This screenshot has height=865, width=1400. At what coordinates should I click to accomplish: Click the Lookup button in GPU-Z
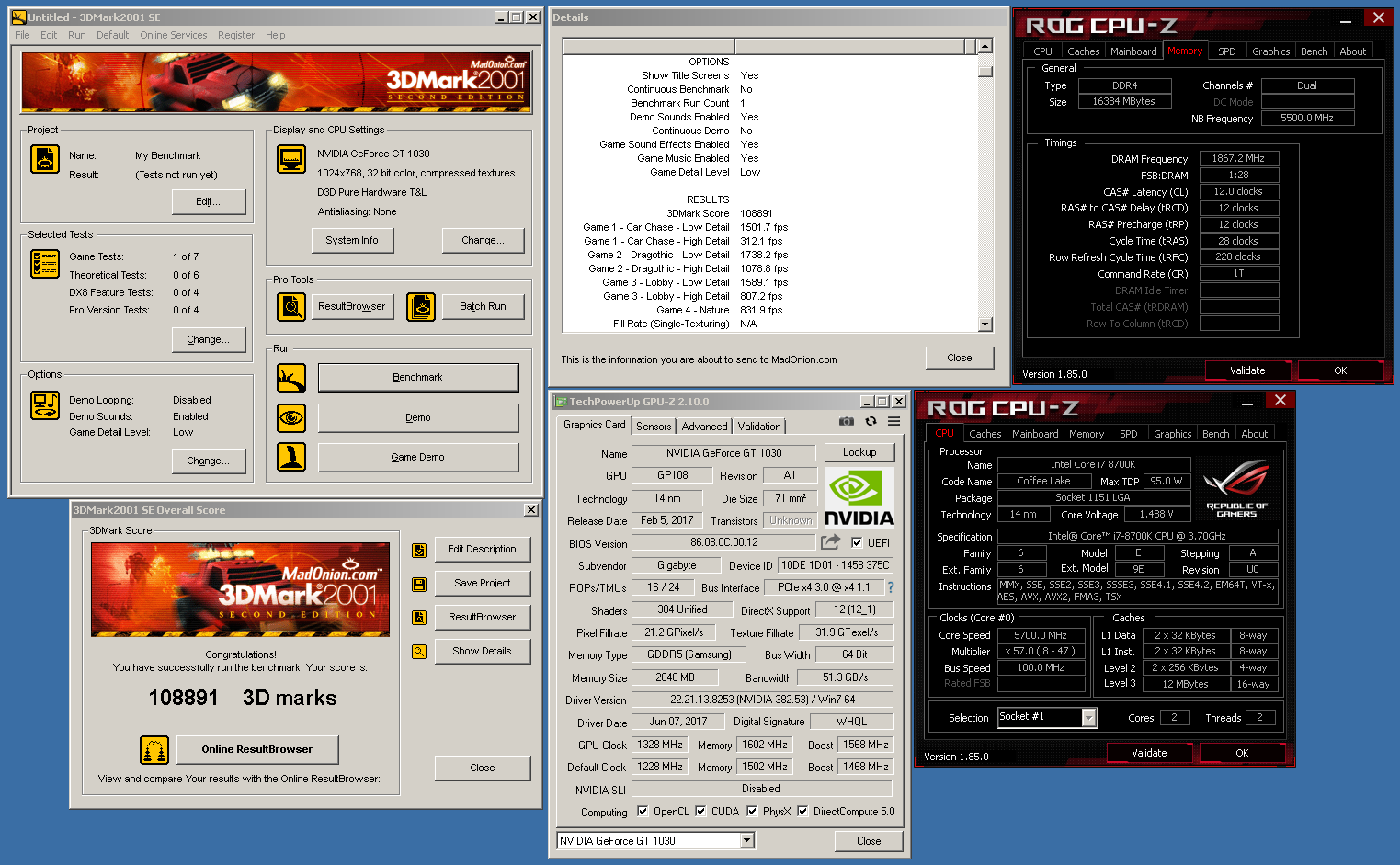(x=859, y=452)
